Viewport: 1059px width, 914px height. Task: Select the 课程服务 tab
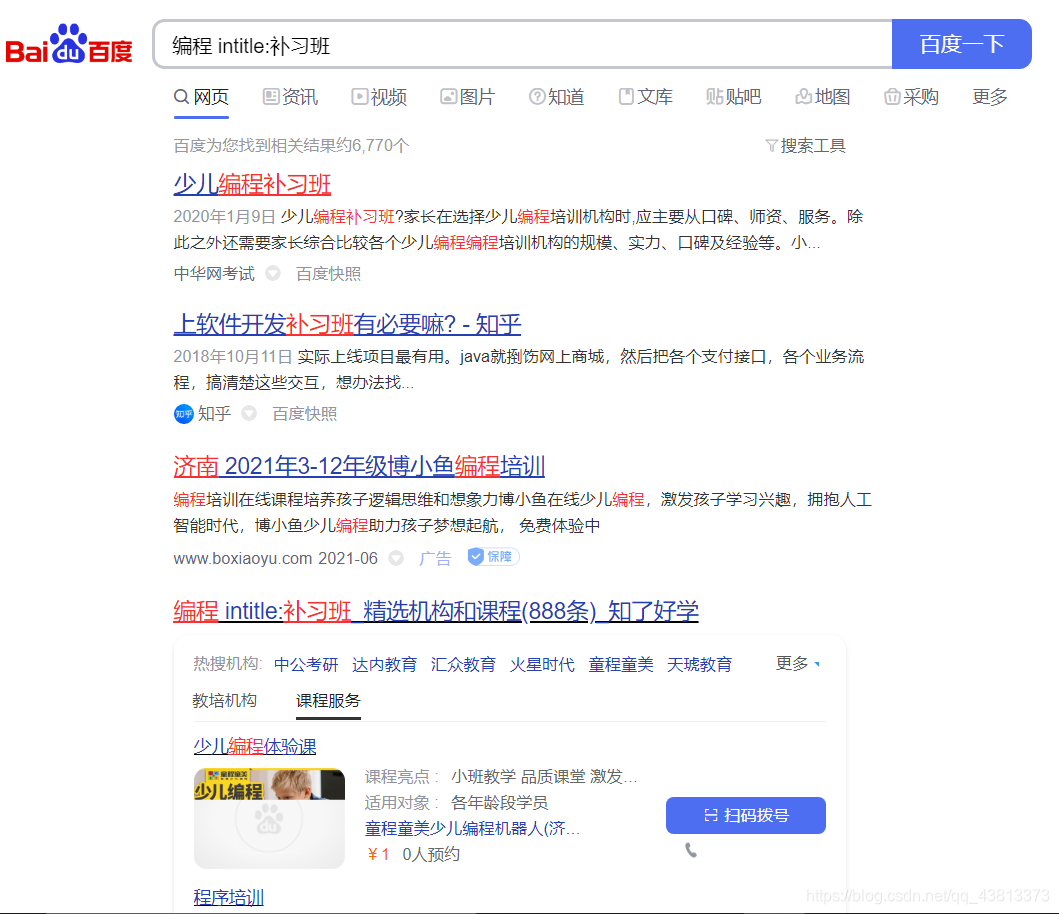click(x=328, y=701)
